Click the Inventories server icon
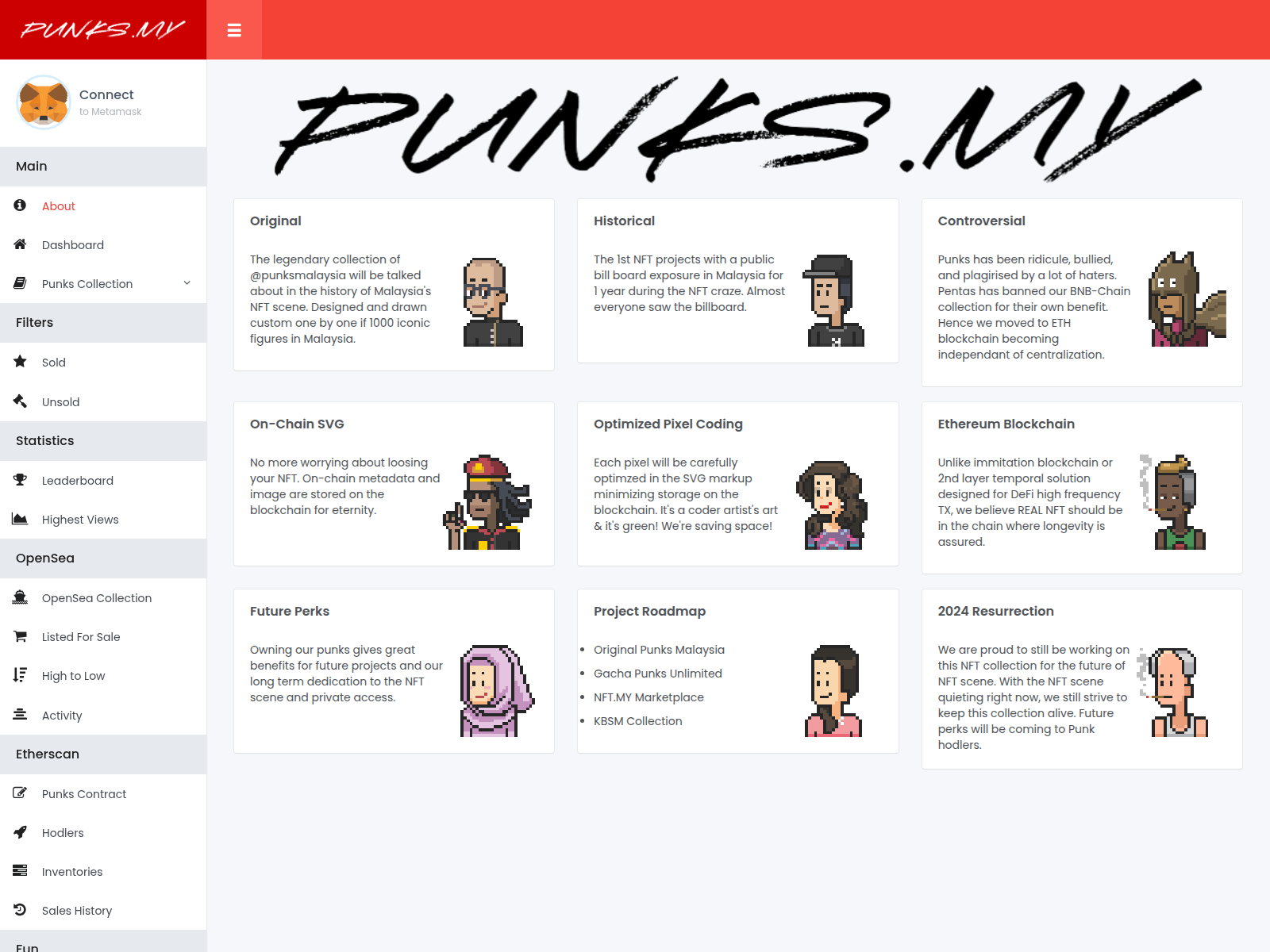The width and height of the screenshot is (1270, 952). [20, 871]
